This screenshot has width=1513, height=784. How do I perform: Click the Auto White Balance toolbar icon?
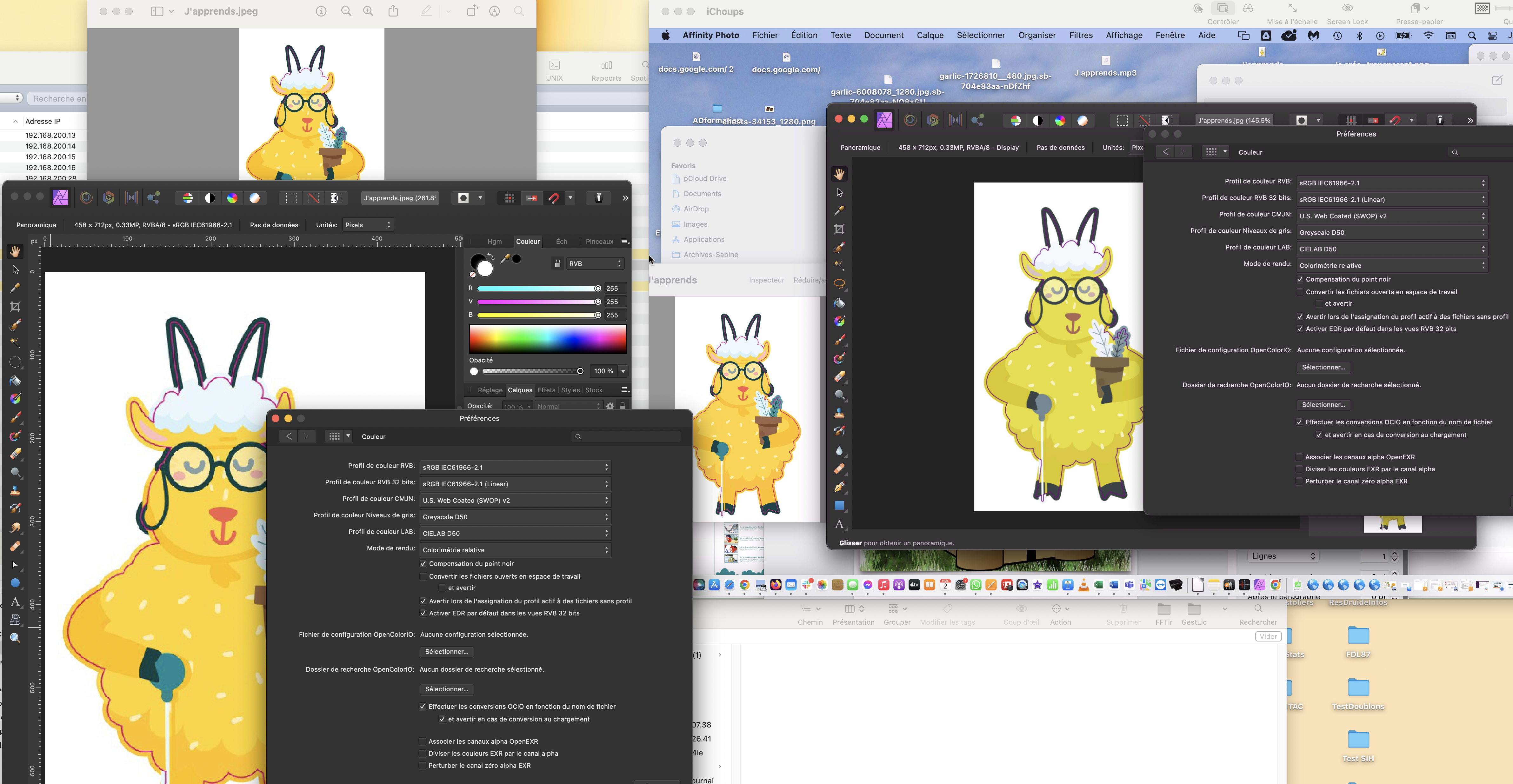click(254, 198)
